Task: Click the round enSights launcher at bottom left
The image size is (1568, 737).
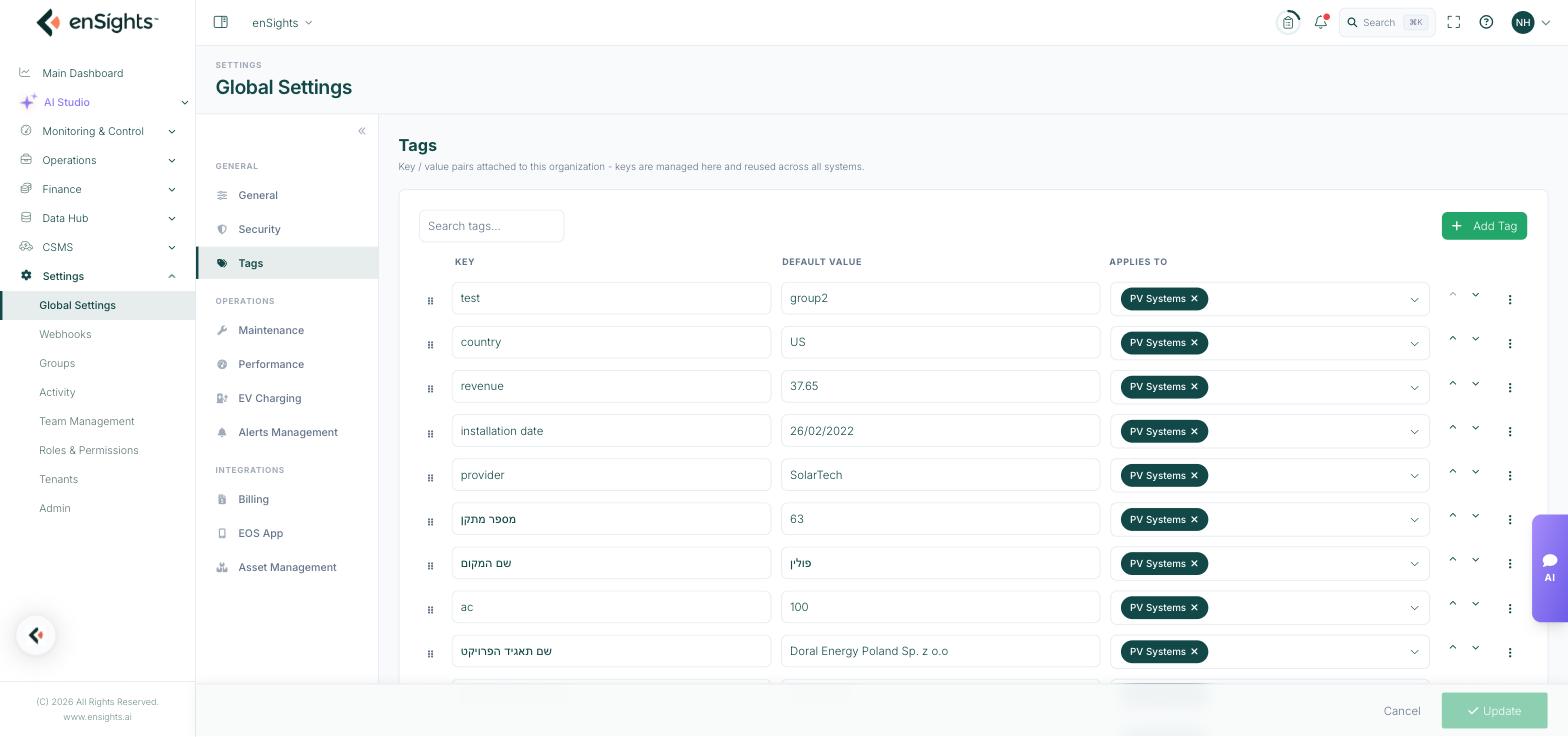Action: [36, 635]
